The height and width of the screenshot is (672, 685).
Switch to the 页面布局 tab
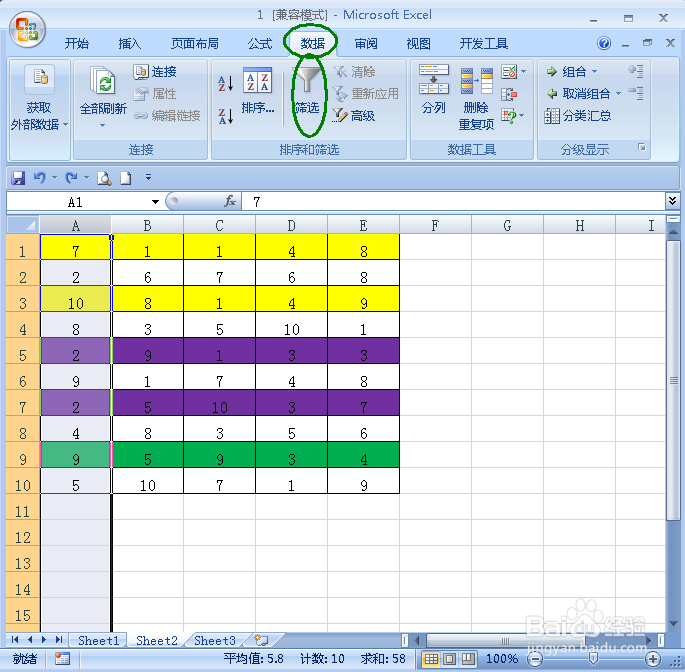click(195, 44)
